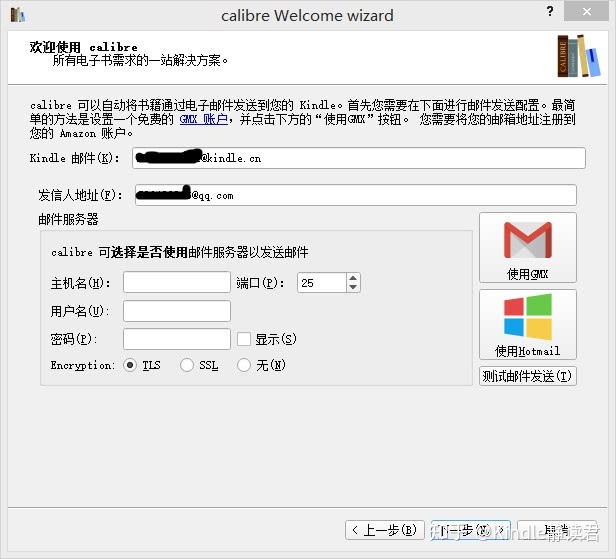Close the calibre Welcome wizard window
This screenshot has height=559, width=616.
(587, 11)
